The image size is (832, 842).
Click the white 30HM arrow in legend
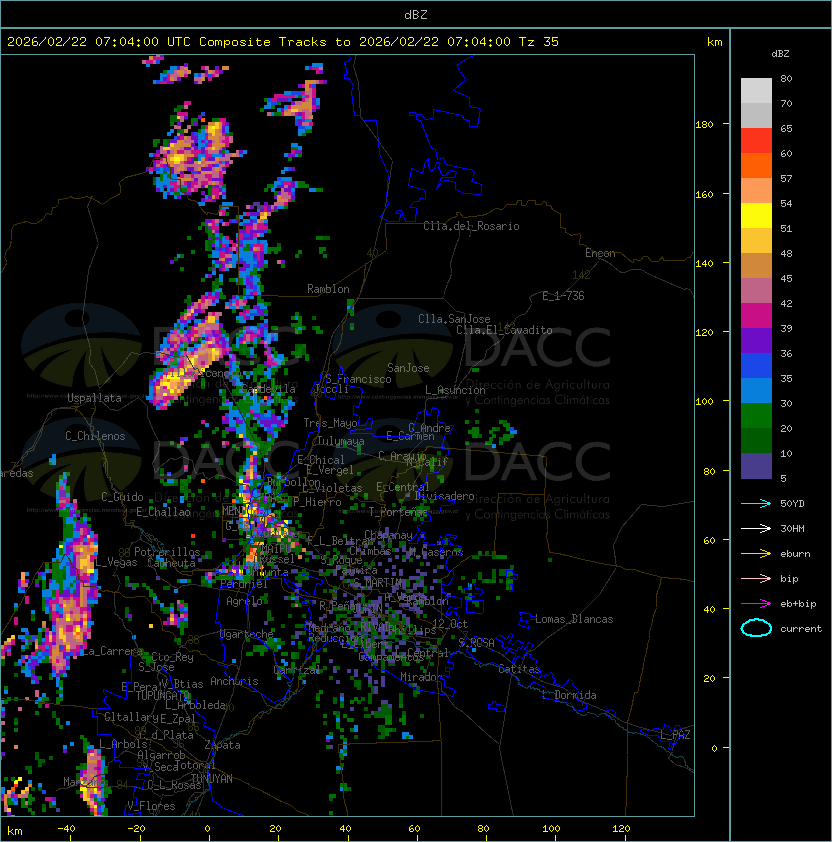[x=756, y=528]
